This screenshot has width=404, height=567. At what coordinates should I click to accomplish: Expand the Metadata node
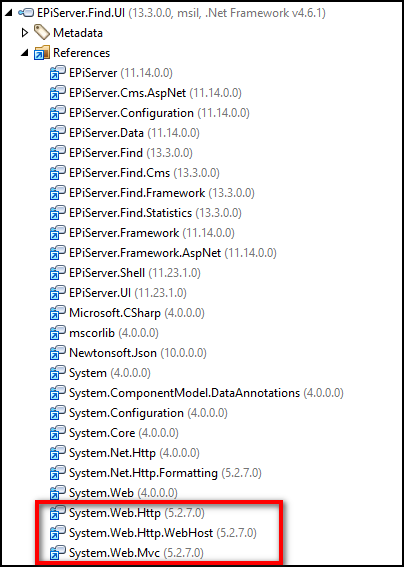pos(25,33)
